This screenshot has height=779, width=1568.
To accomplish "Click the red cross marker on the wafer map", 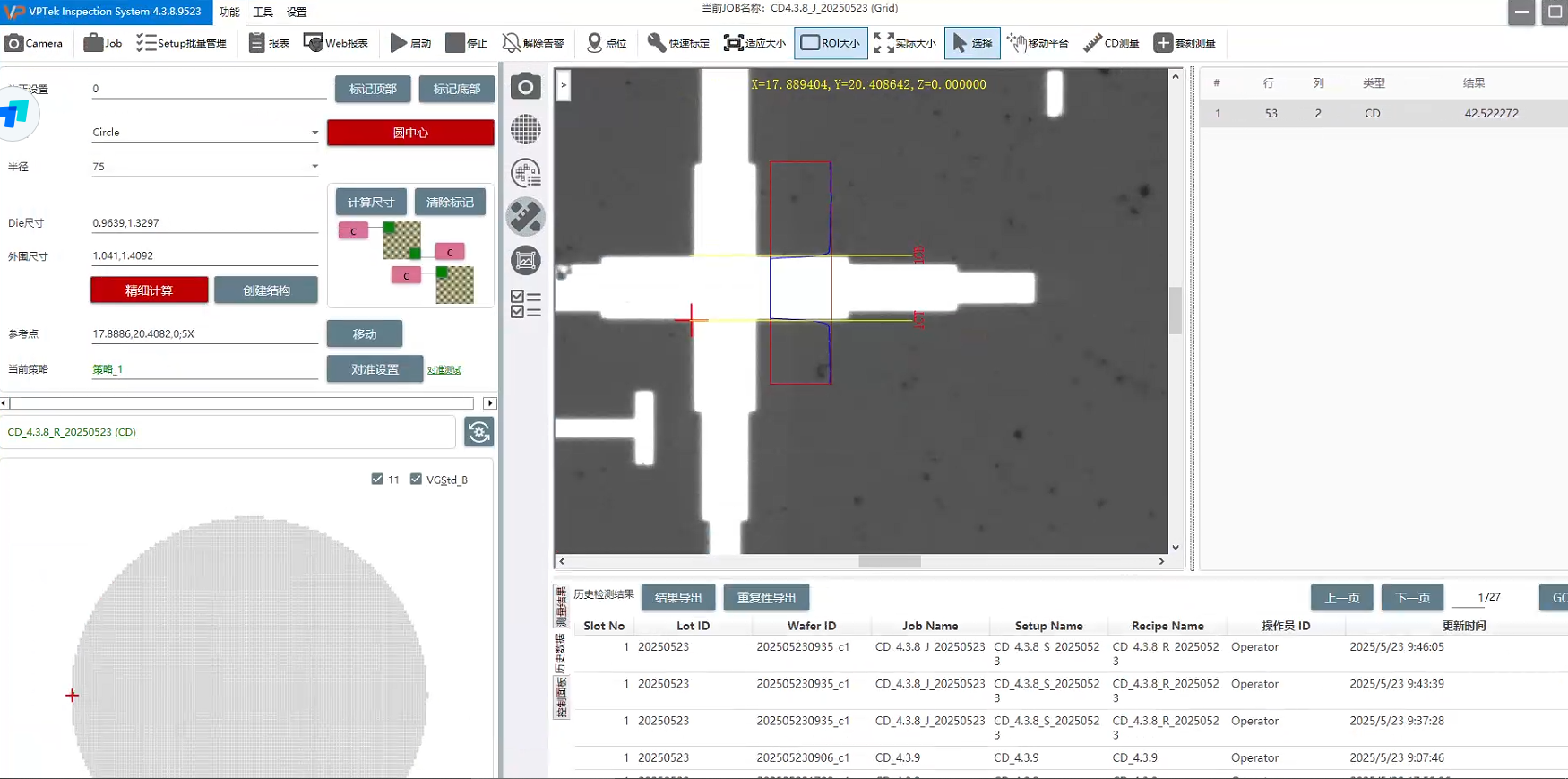I will [73, 695].
